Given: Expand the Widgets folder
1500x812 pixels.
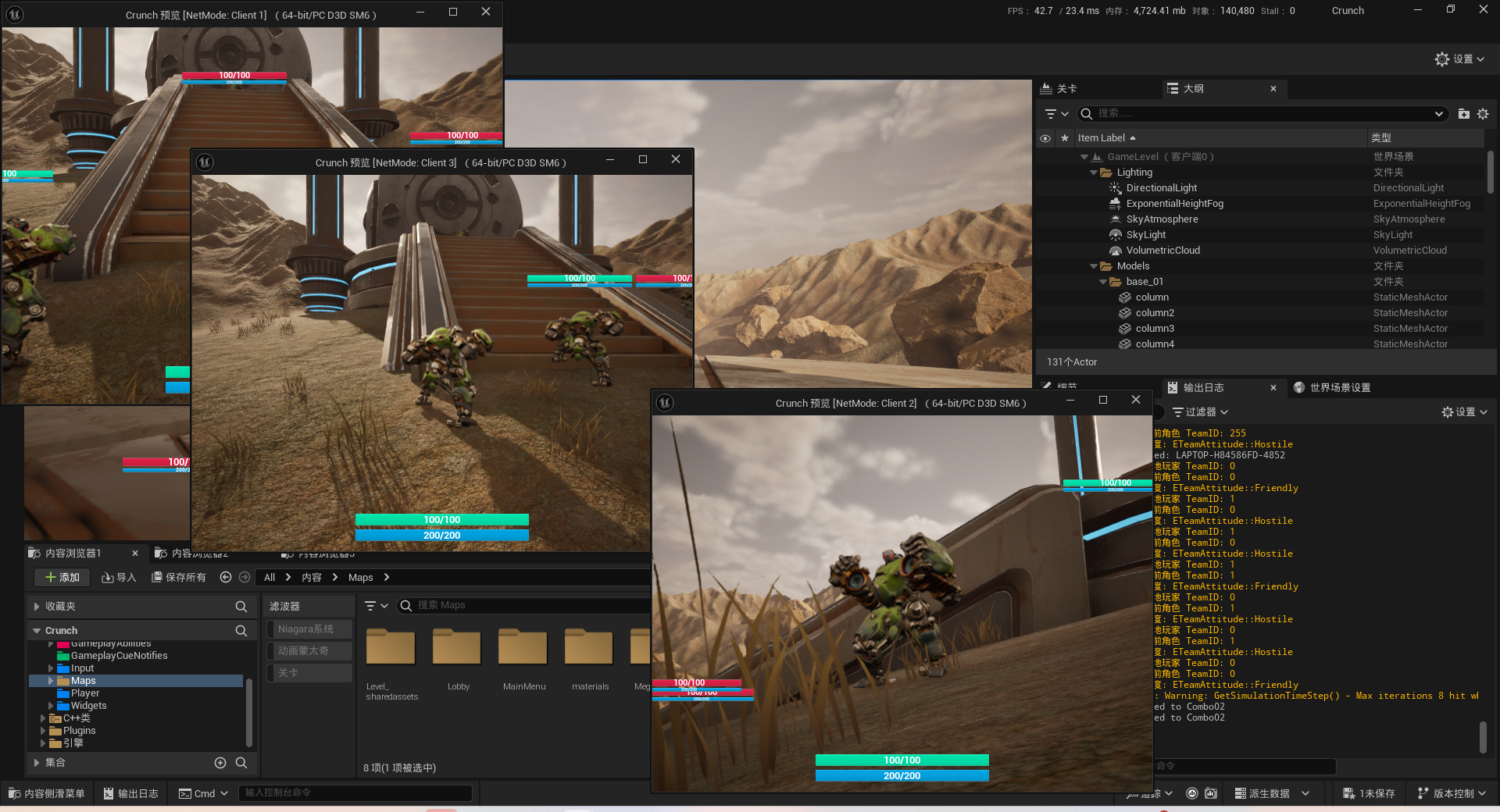Looking at the screenshot, I should pos(51,706).
